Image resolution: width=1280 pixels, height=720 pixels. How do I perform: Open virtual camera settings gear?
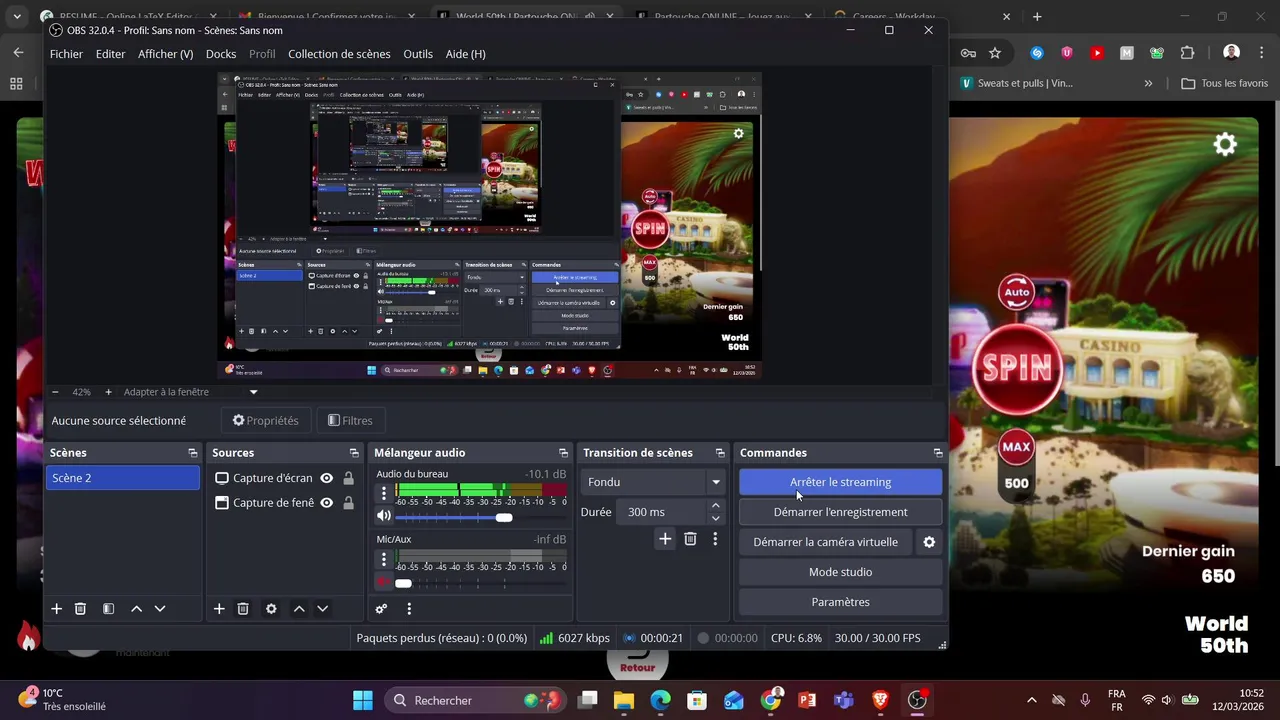point(929,542)
